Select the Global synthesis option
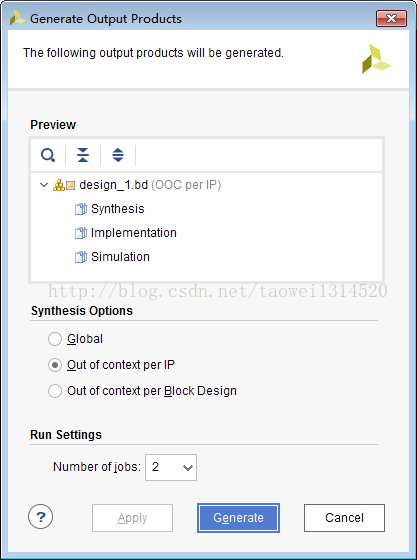This screenshot has height=560, width=417. click(x=55, y=339)
